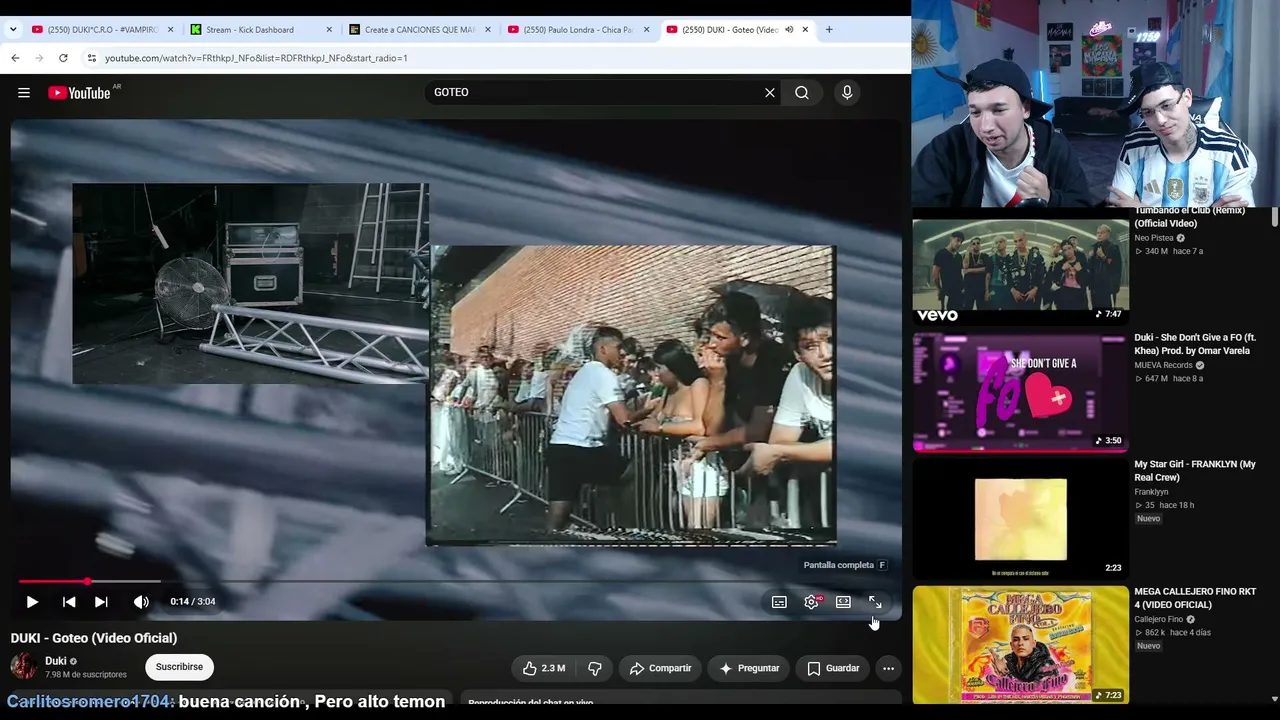
Task: Click the 7.98 M de suscriptores count
Action: tap(86, 675)
